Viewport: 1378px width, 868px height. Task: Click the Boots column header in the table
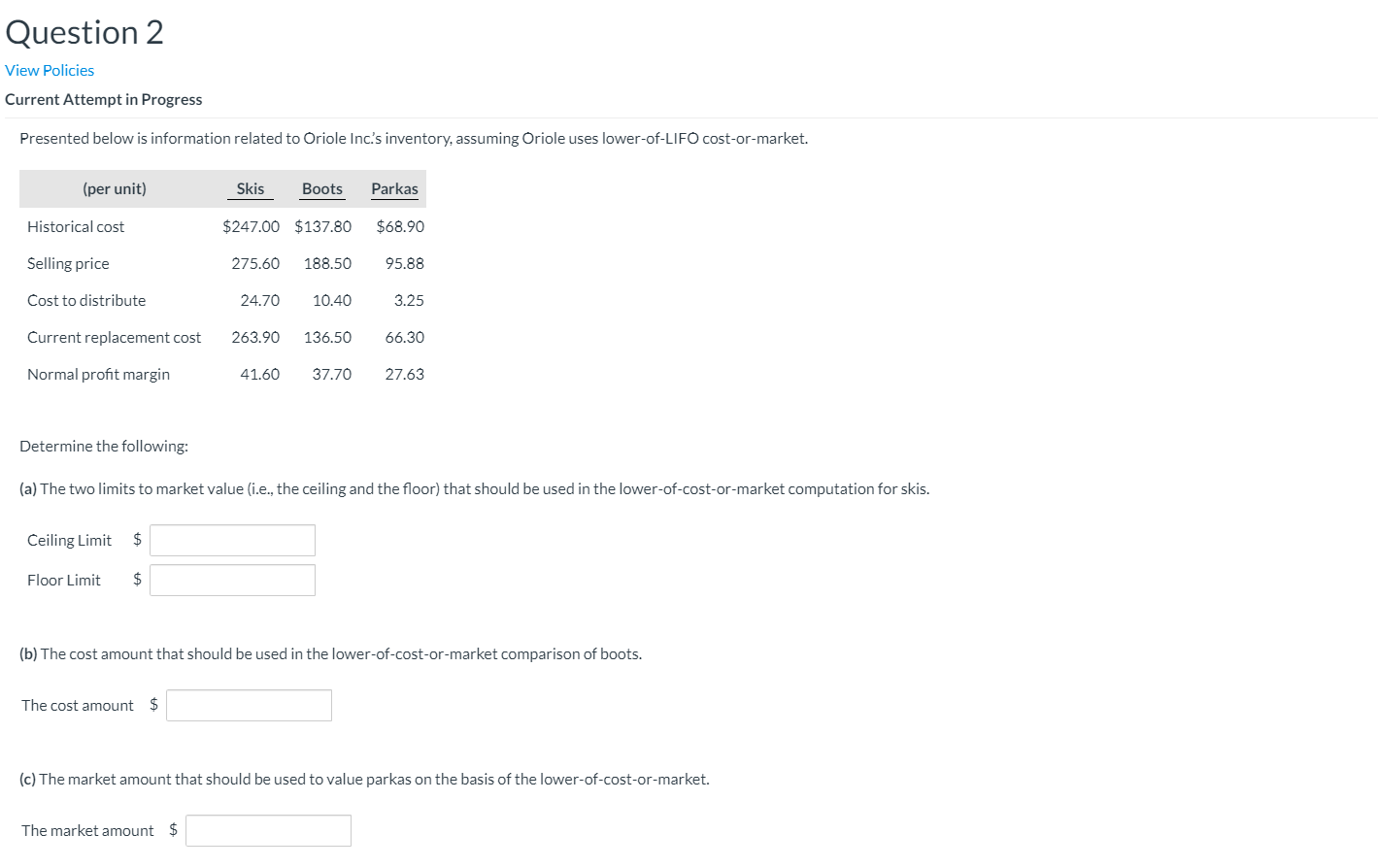coord(321,188)
